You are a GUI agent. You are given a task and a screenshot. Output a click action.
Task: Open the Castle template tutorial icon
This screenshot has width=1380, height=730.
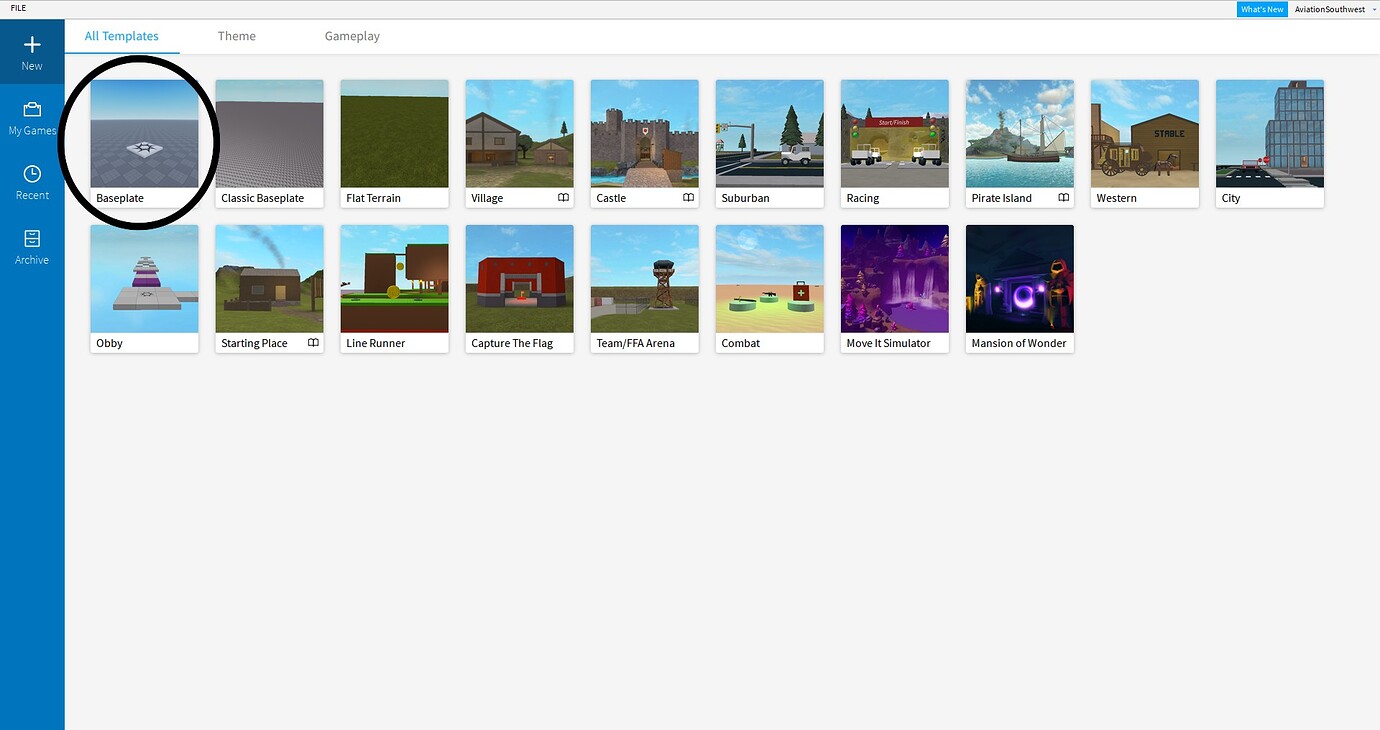coord(688,198)
